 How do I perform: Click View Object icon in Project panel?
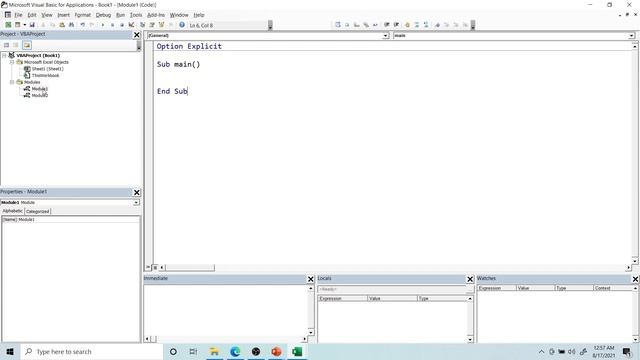coord(16,45)
